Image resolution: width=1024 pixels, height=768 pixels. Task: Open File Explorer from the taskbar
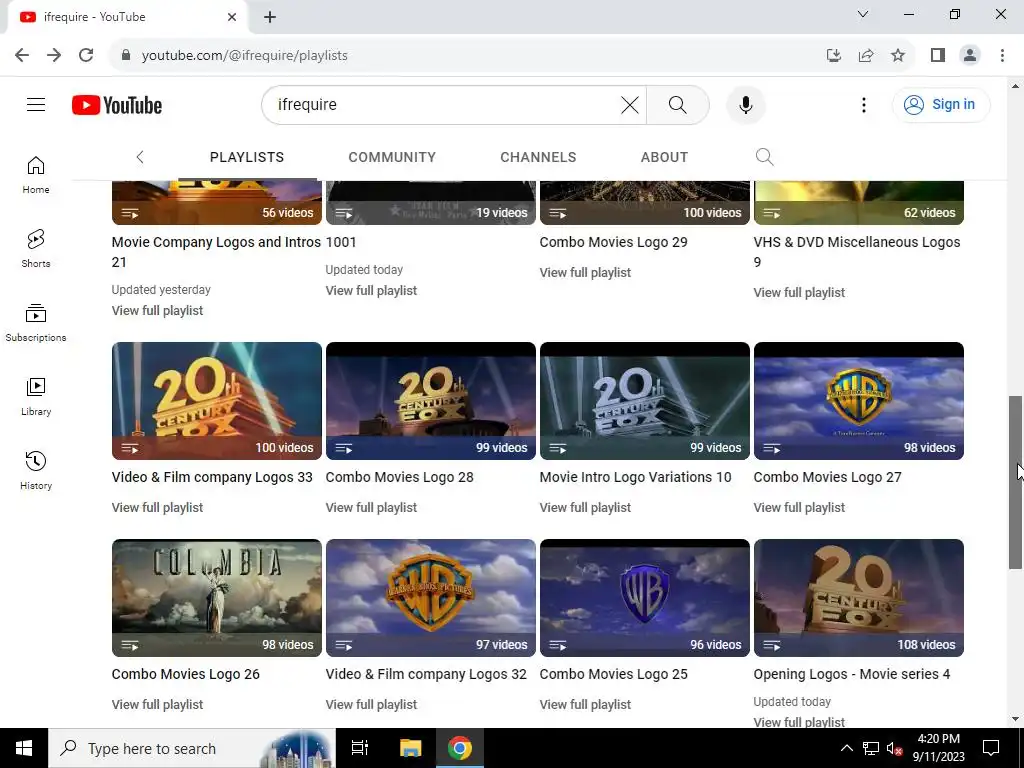pos(411,748)
